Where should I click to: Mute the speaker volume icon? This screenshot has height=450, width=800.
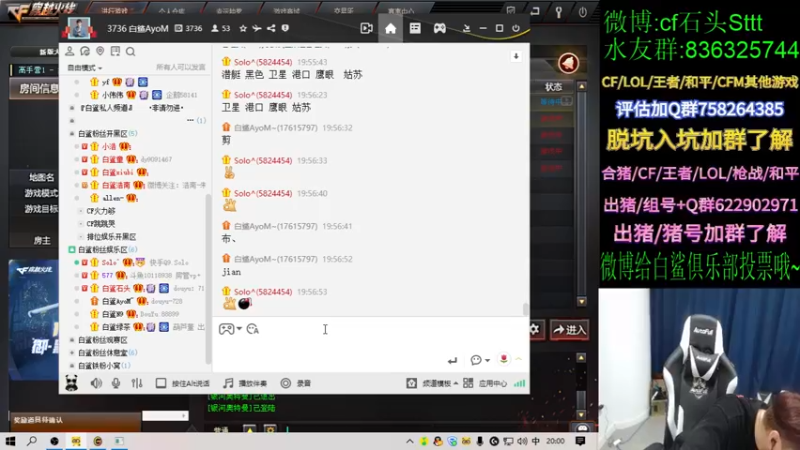coord(96,383)
